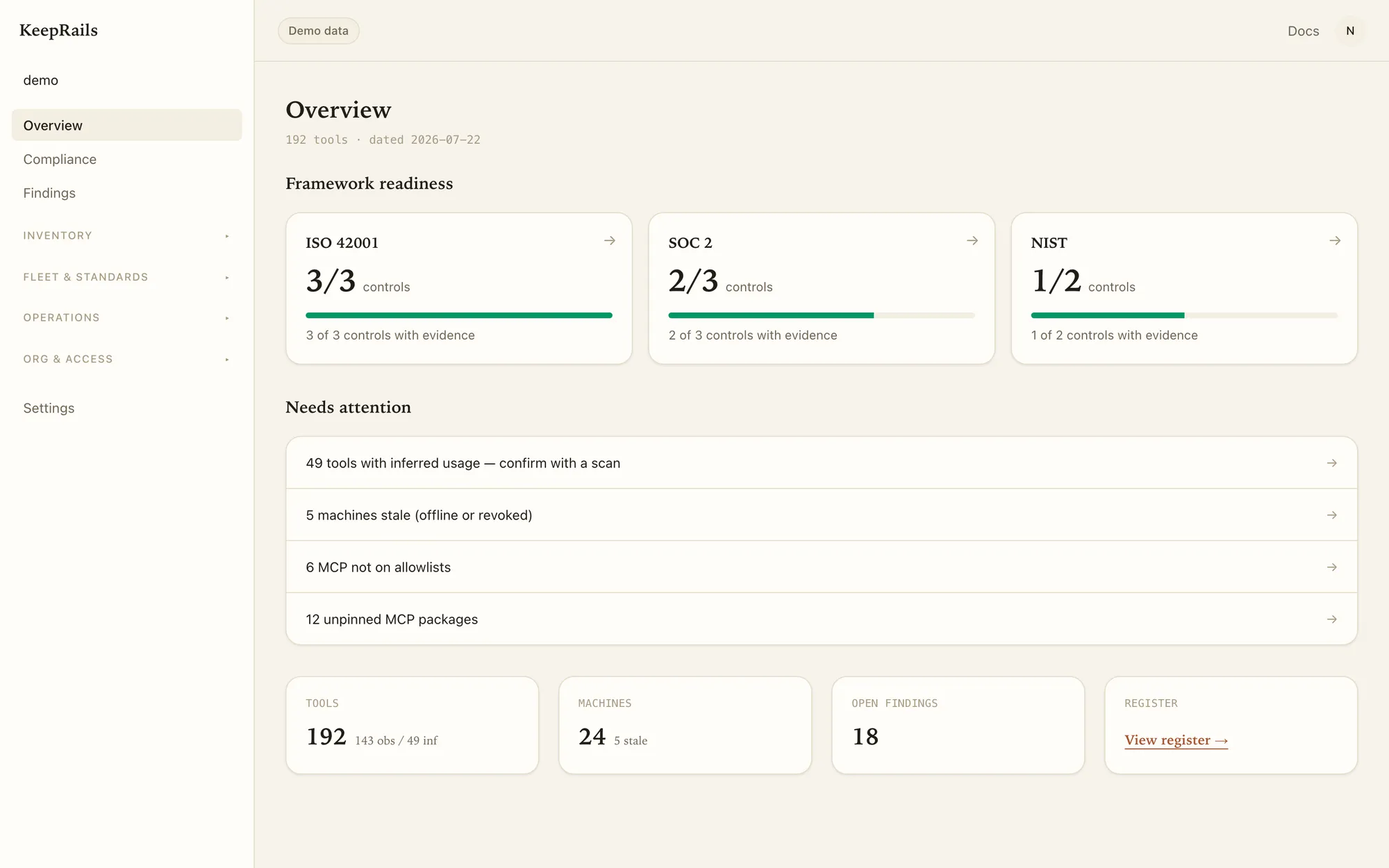Open 12 unpinned MCP packages item

pos(822,619)
